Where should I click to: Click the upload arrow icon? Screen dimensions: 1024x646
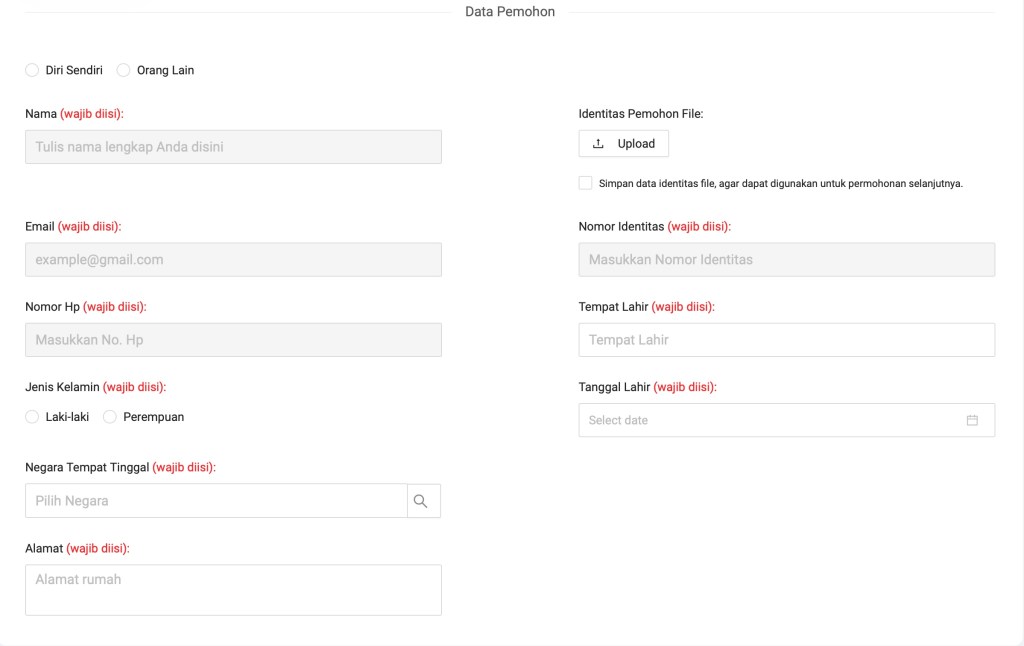598,144
